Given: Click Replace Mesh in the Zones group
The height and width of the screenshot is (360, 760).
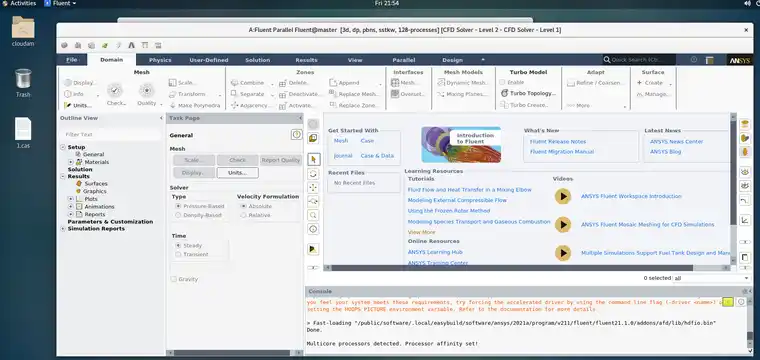Looking at the screenshot, I should tap(354, 94).
